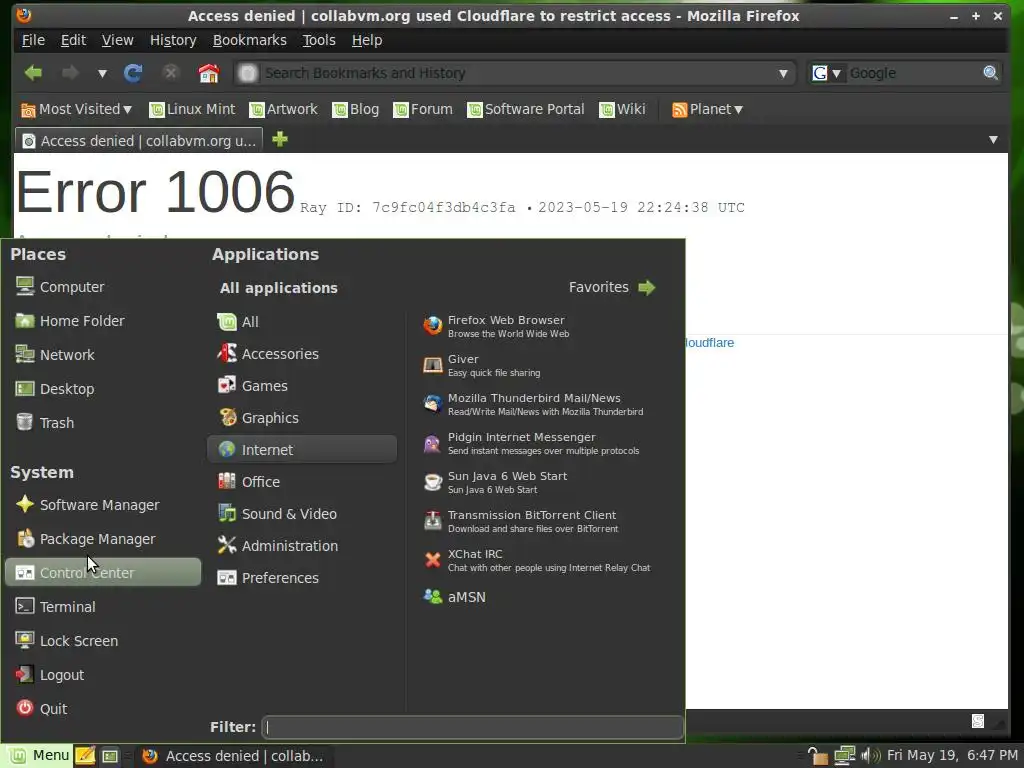Open the Forum bookmark

(x=423, y=109)
